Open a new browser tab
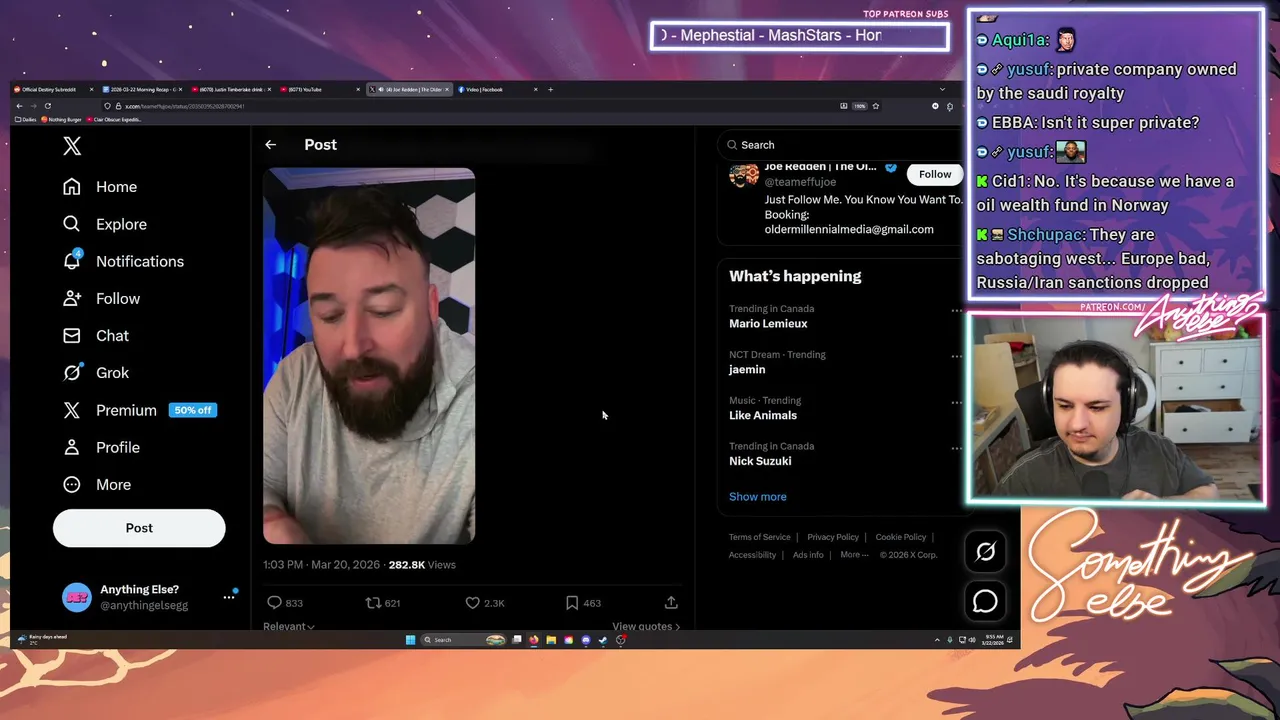1280x720 pixels. click(x=550, y=89)
